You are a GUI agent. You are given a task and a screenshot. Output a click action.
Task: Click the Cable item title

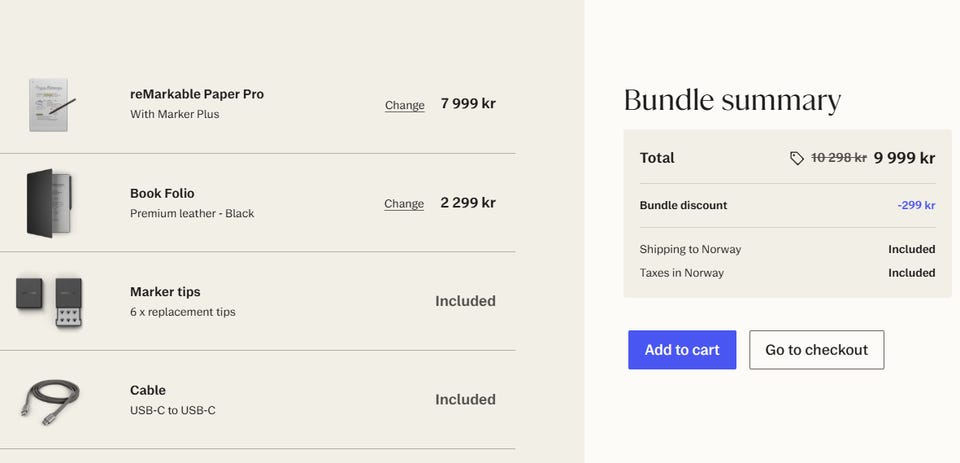tap(148, 390)
